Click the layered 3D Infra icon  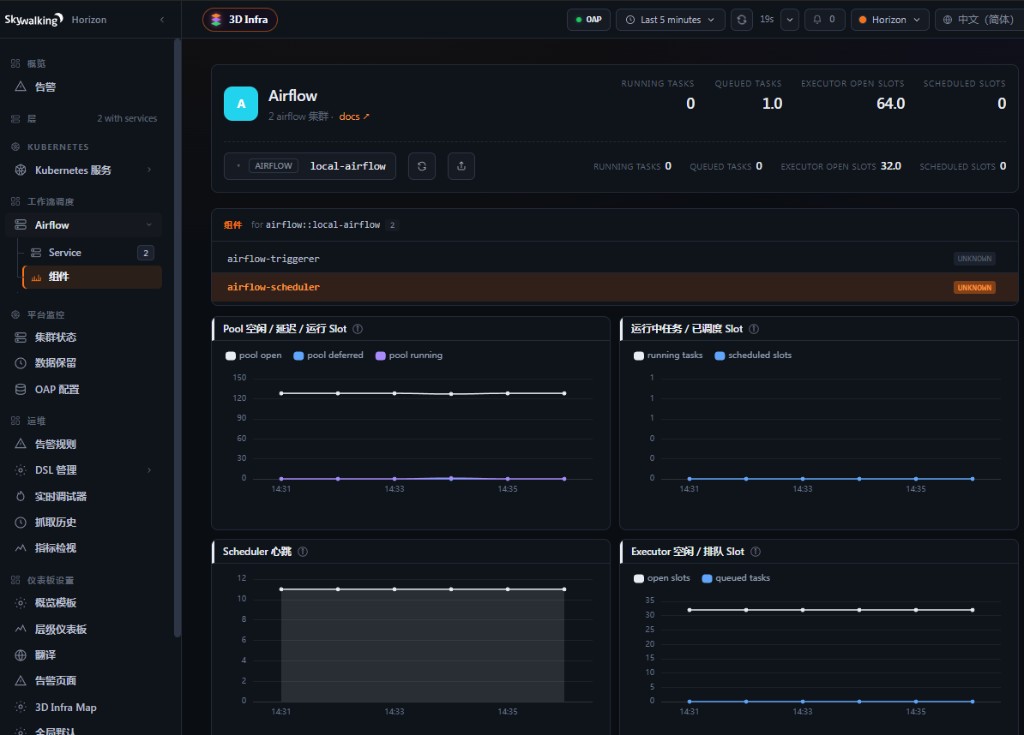216,20
